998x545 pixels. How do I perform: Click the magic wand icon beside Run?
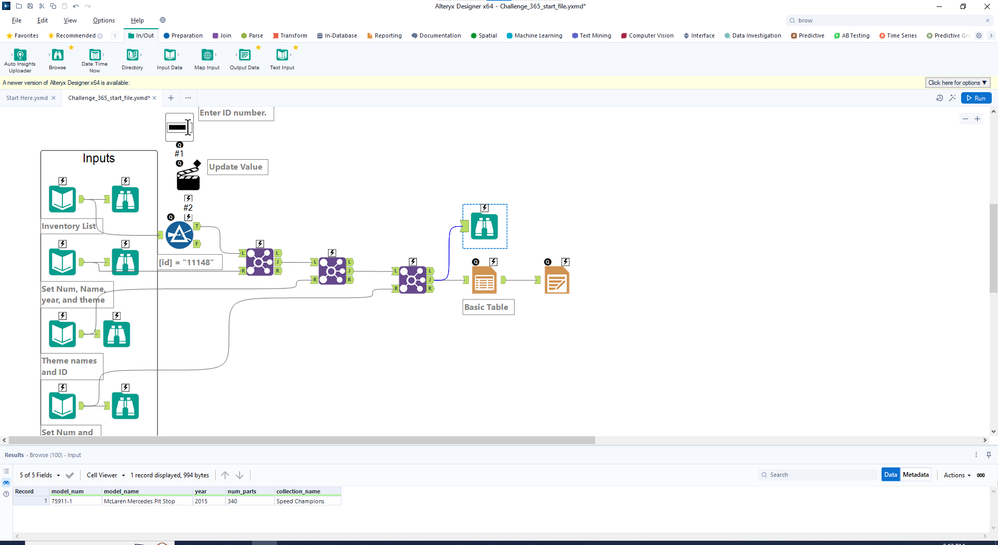click(x=952, y=98)
